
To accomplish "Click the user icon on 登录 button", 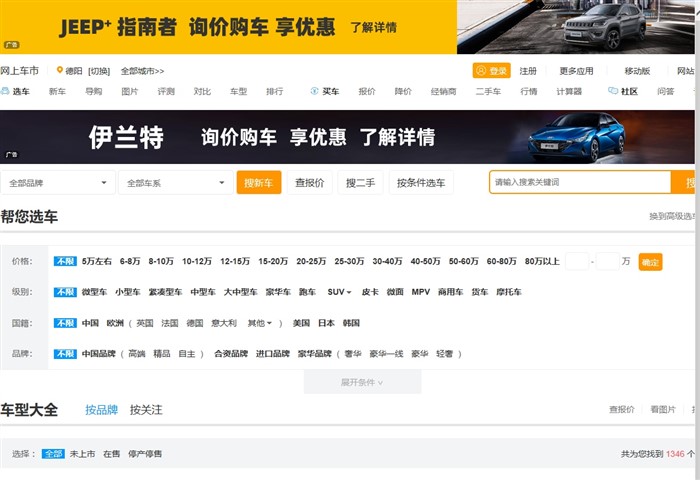I will click(x=481, y=71).
